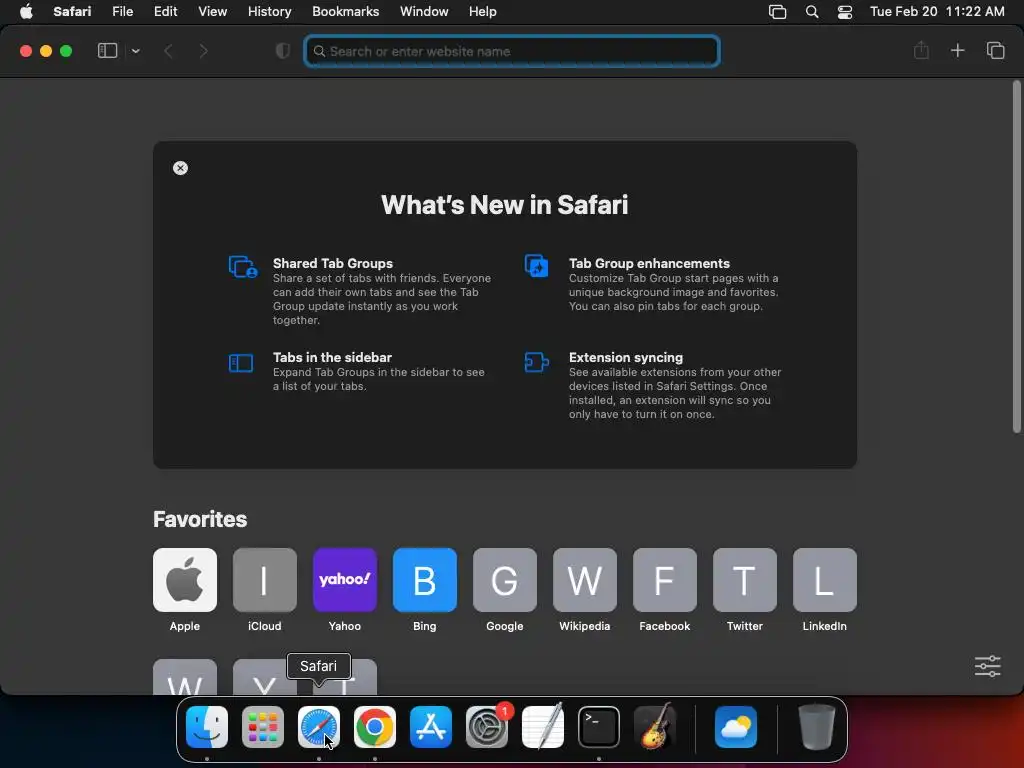Open Finder from the Dock

point(207,726)
